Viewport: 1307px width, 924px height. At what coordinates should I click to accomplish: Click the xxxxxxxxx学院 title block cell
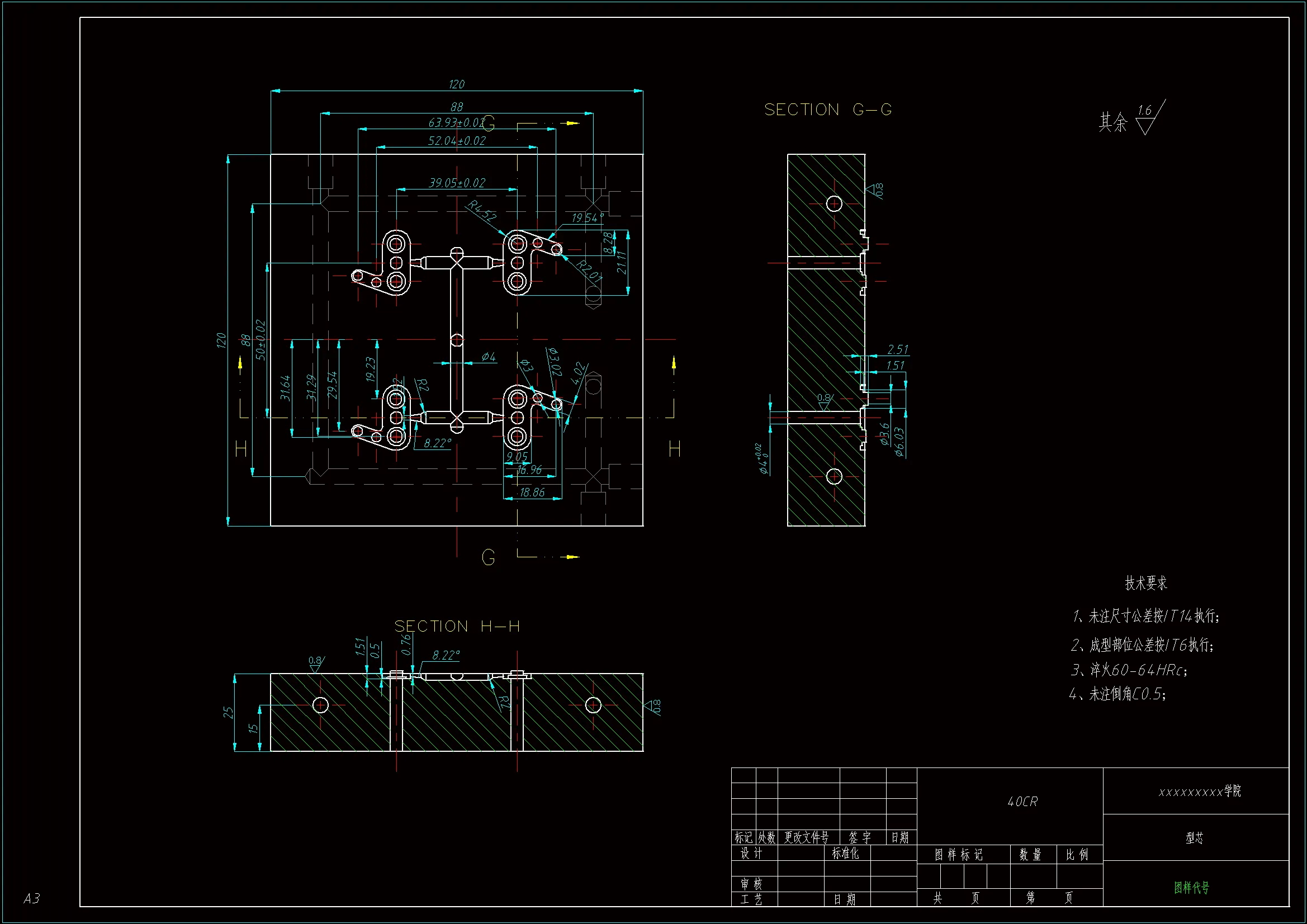coord(1200,792)
